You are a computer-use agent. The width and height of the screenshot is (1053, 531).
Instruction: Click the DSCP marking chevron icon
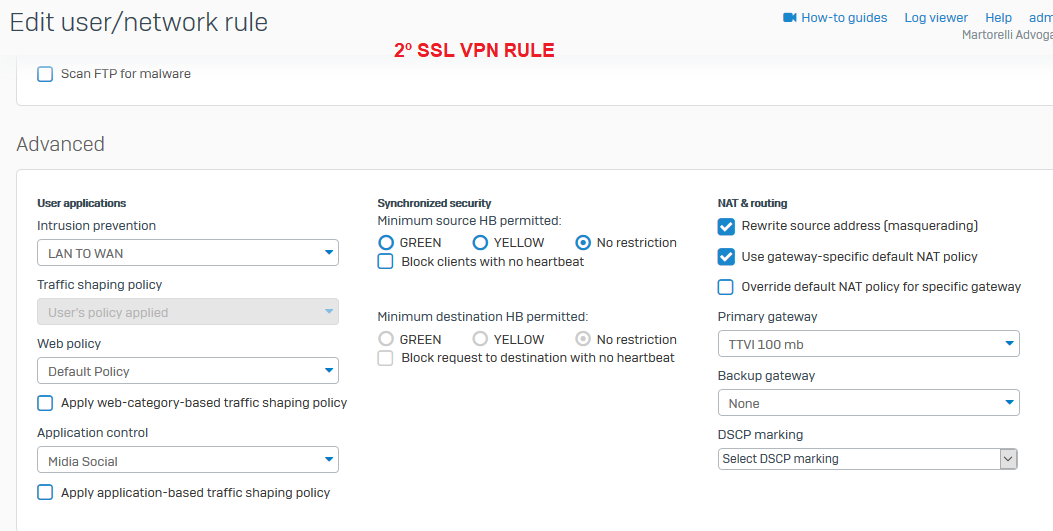[x=1009, y=459]
